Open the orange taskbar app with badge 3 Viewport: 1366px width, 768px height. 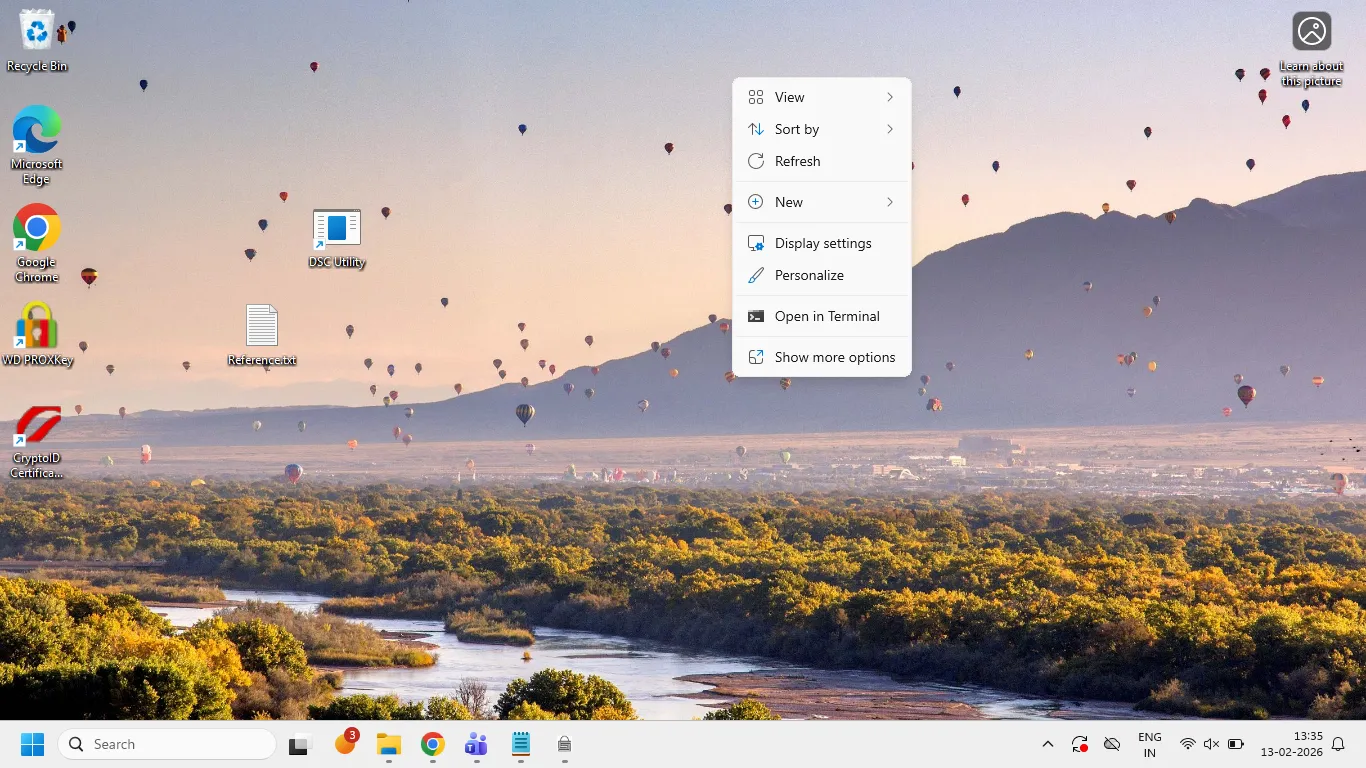[346, 743]
